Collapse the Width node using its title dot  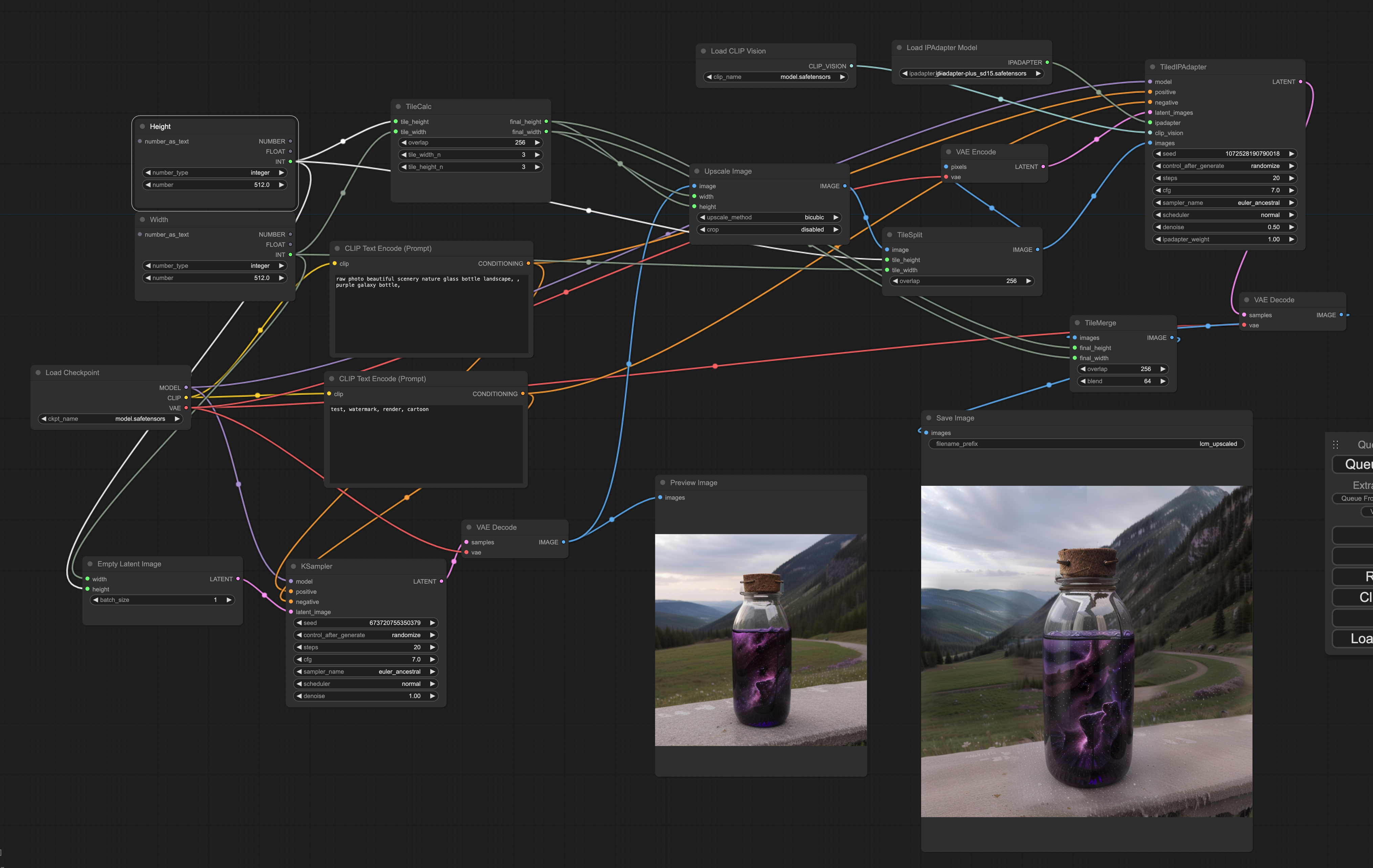[x=143, y=220]
